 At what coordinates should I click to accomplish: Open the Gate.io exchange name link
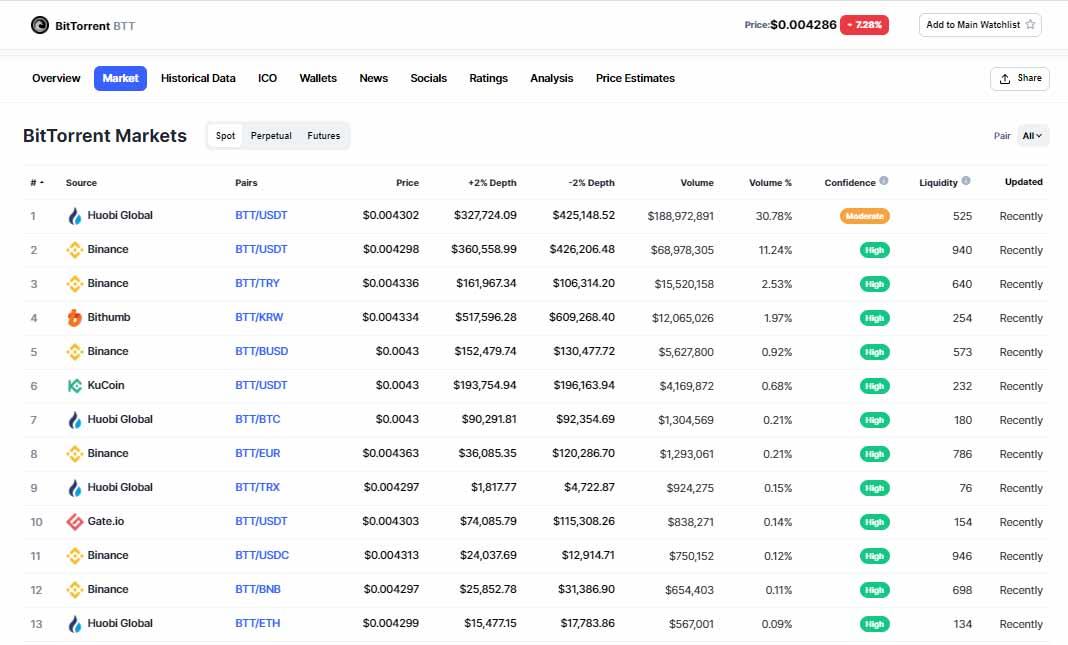(x=106, y=522)
